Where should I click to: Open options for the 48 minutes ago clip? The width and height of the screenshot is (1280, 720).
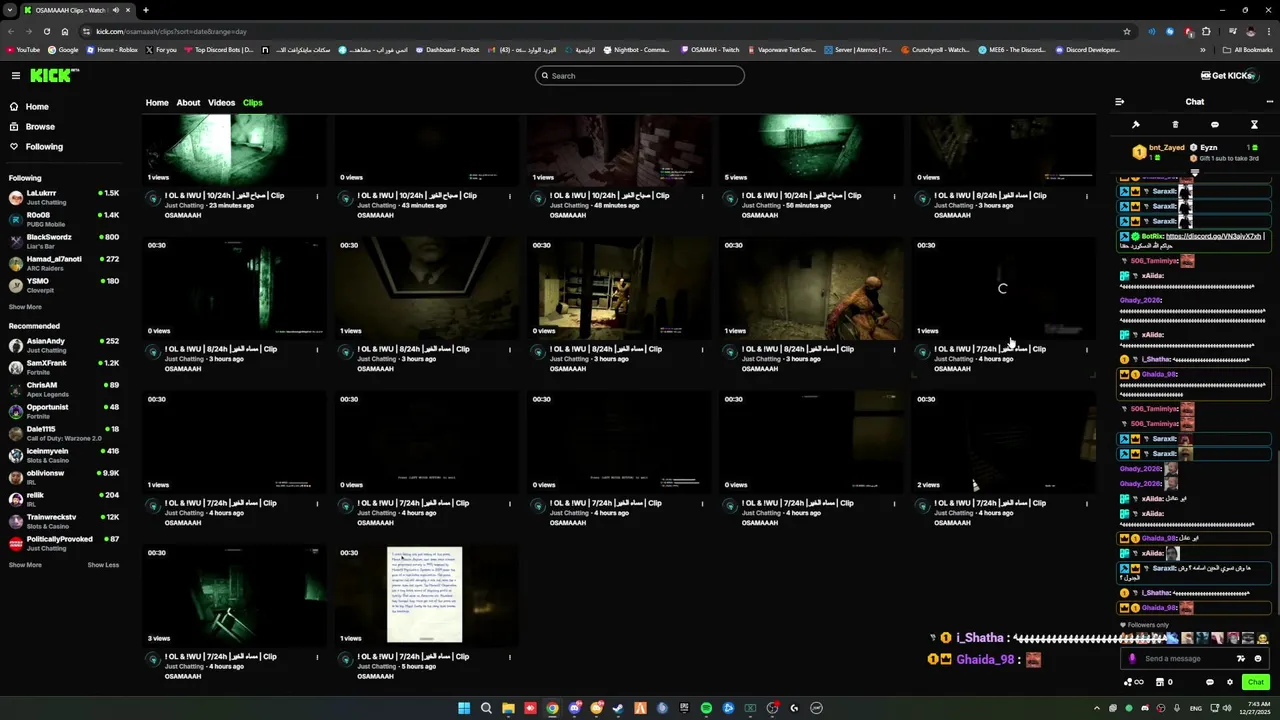coord(702,196)
